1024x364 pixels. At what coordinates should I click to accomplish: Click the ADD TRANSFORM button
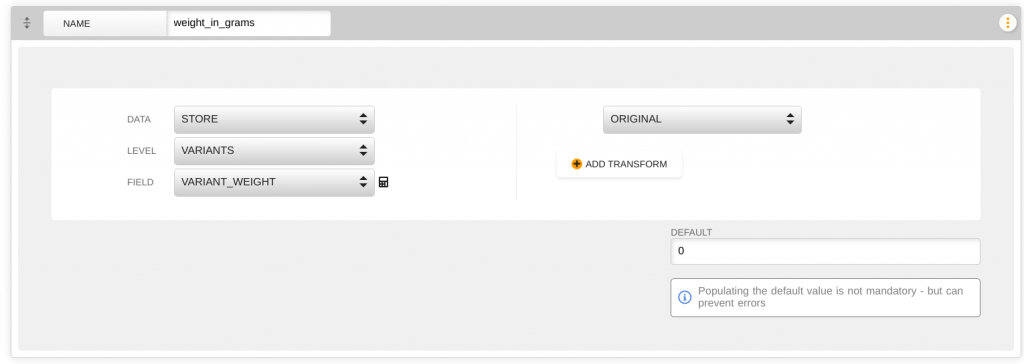click(619, 164)
